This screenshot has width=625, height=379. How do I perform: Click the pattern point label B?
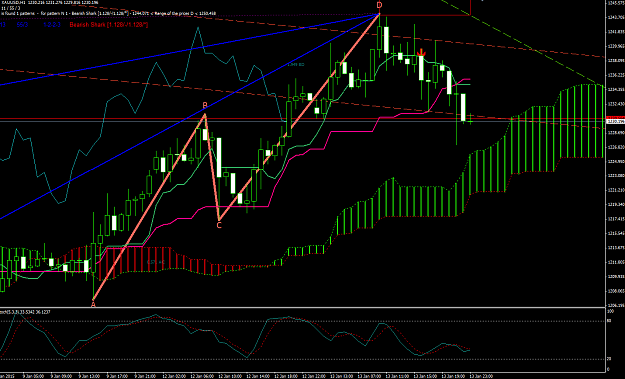point(205,106)
